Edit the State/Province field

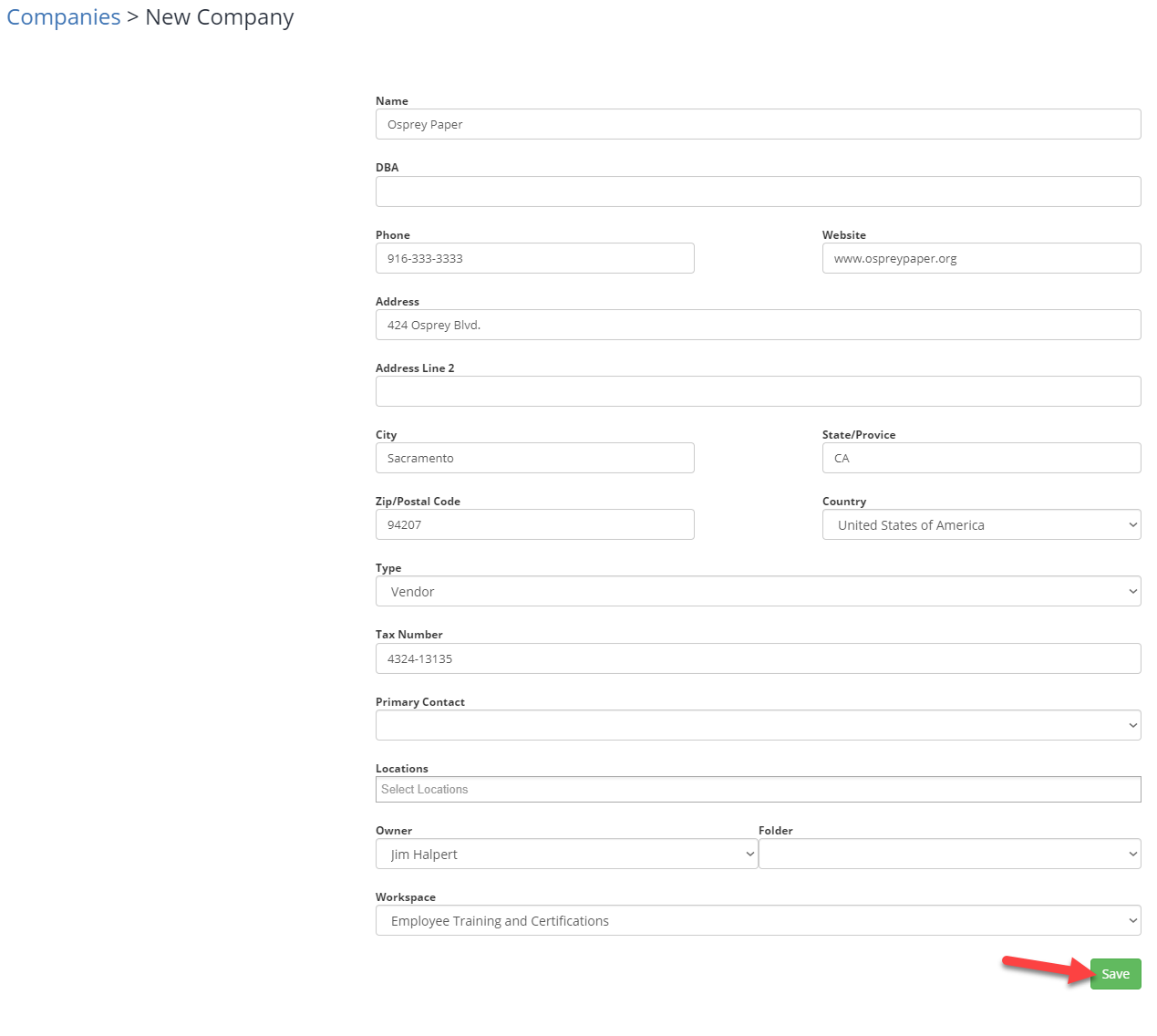(981, 458)
